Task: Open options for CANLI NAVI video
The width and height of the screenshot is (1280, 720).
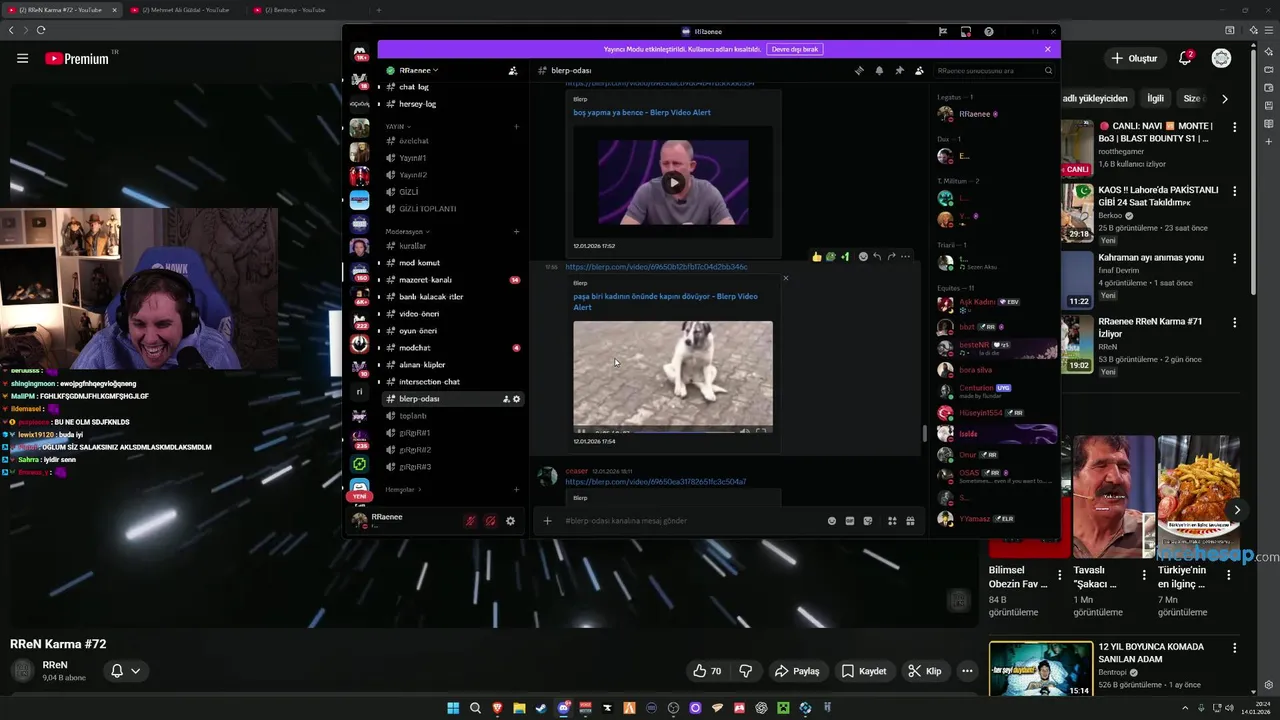Action: pyautogui.click(x=1235, y=127)
